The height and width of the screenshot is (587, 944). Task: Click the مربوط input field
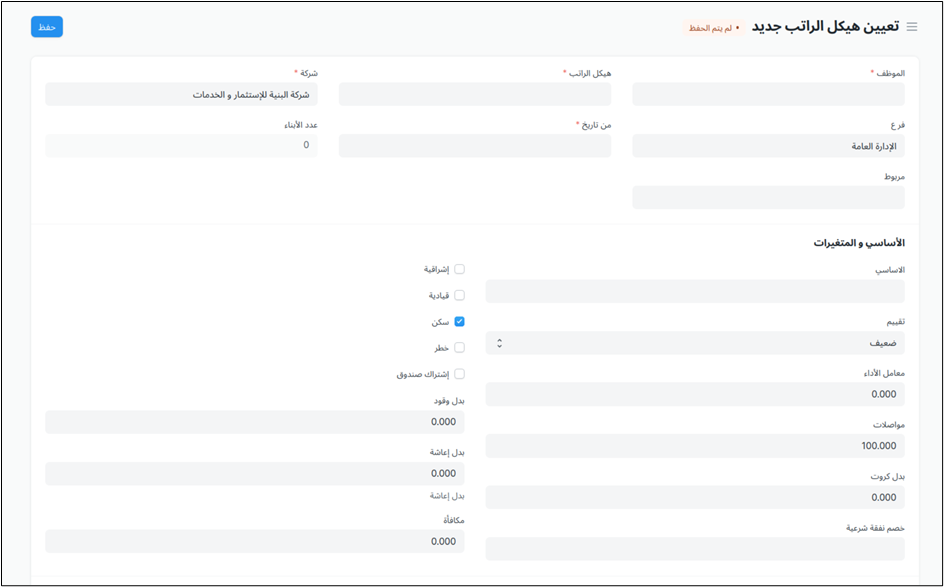click(768, 198)
